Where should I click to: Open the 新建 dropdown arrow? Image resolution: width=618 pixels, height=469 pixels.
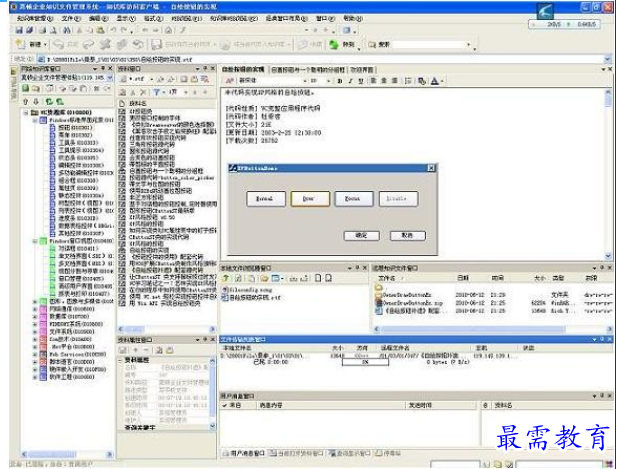point(45,45)
